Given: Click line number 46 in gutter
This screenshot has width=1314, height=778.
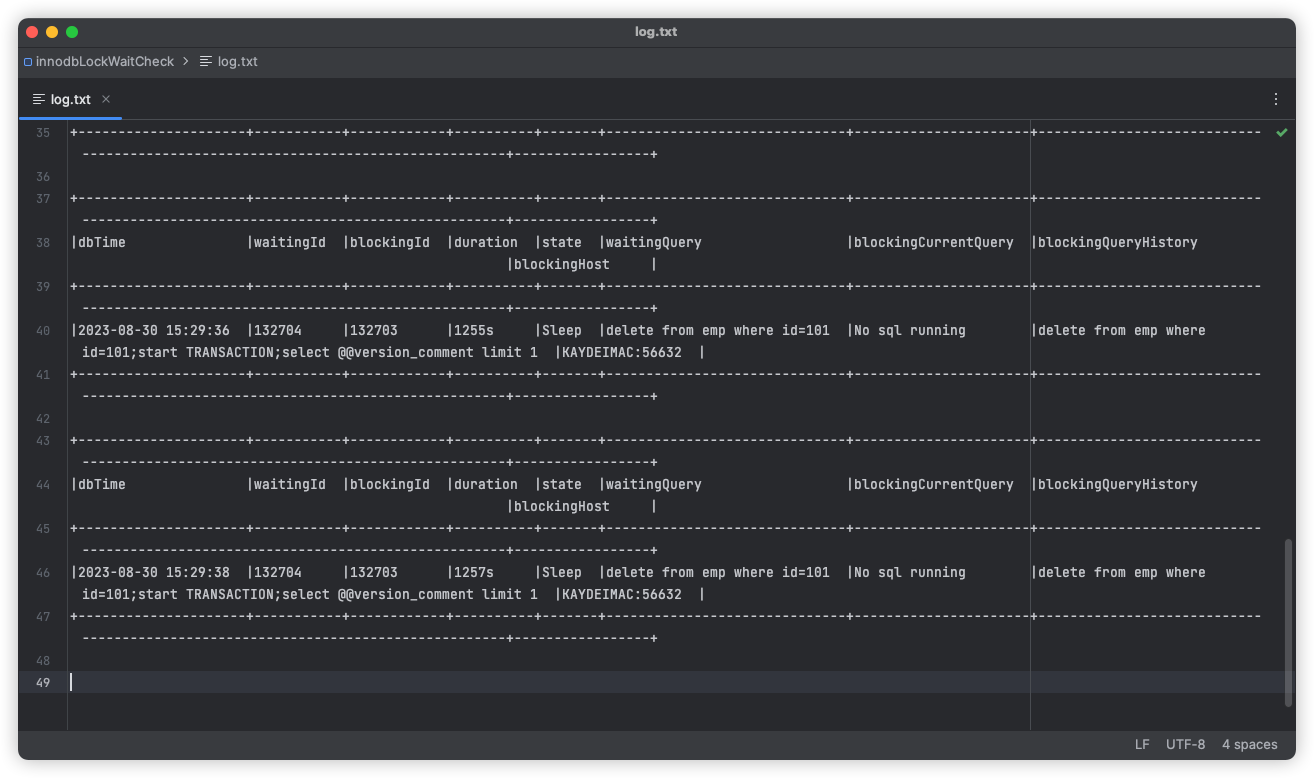Looking at the screenshot, I should click(43, 572).
